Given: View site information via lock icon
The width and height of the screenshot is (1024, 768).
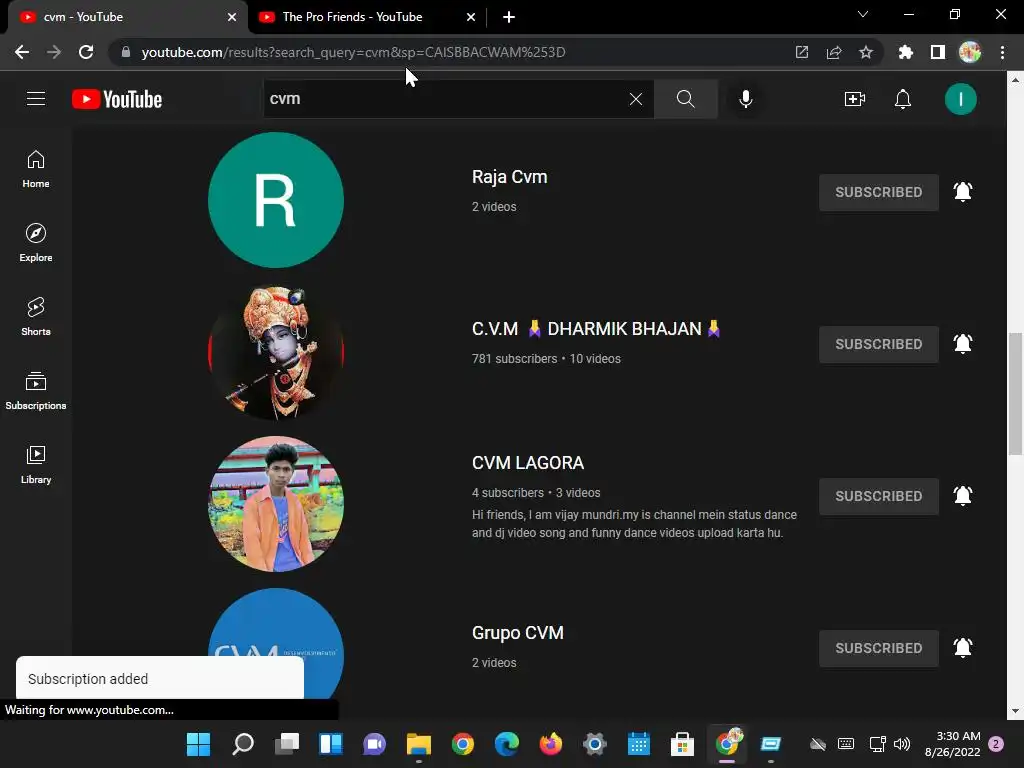Looking at the screenshot, I should (x=126, y=52).
